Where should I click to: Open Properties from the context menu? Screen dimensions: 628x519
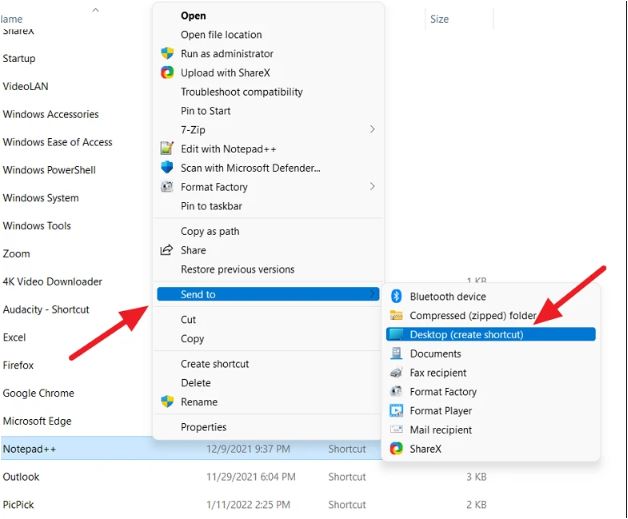point(203,427)
